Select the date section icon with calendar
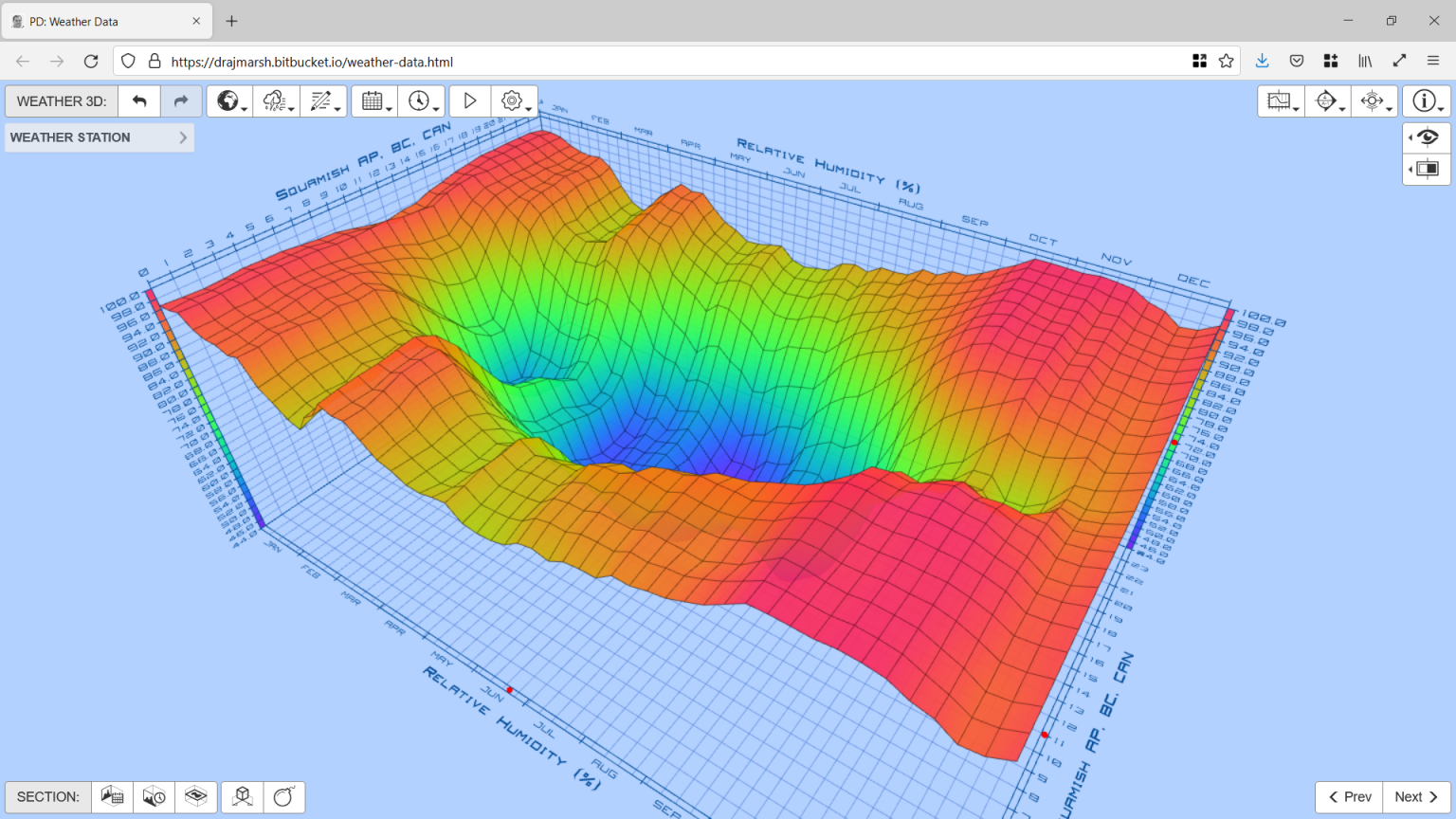 click(x=113, y=797)
